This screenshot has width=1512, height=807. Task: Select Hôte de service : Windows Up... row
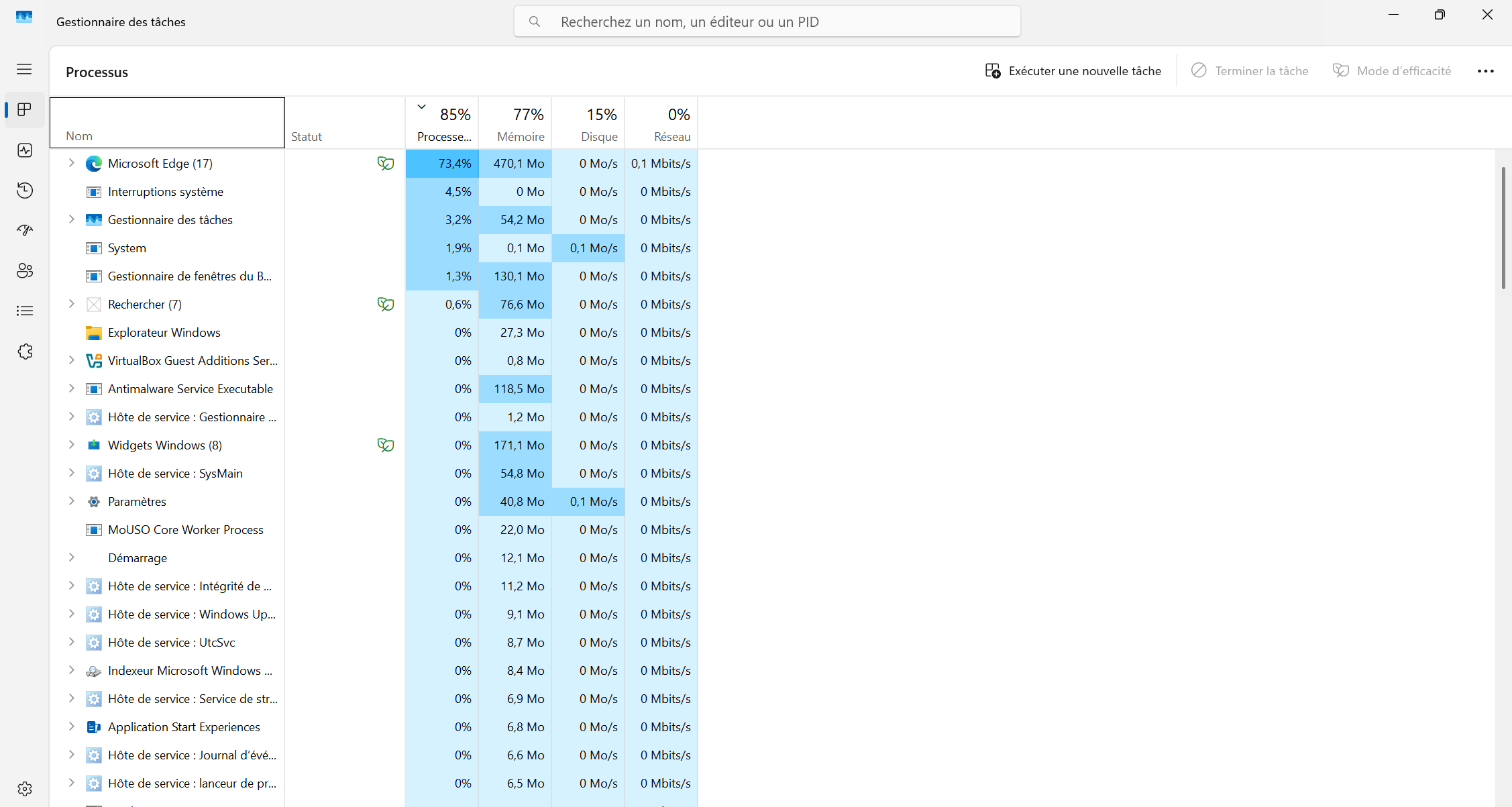coord(374,614)
